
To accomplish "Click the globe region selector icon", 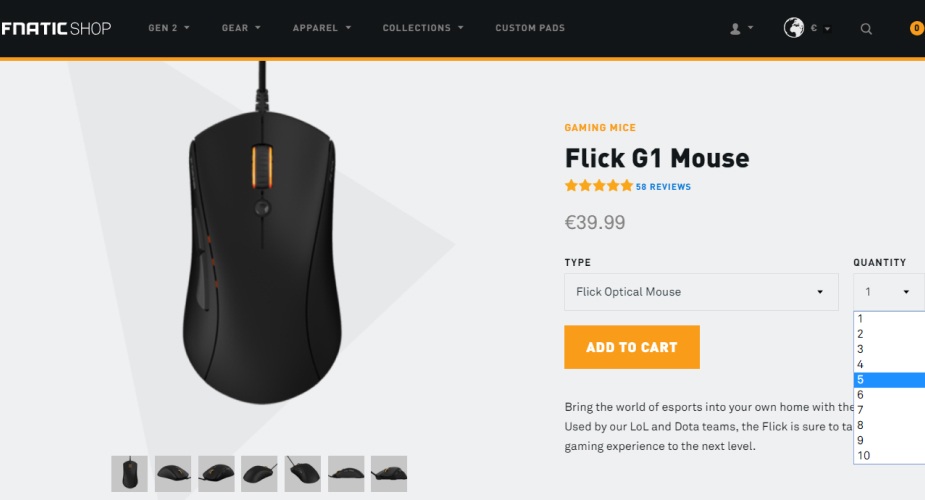I will pyautogui.click(x=793, y=28).
